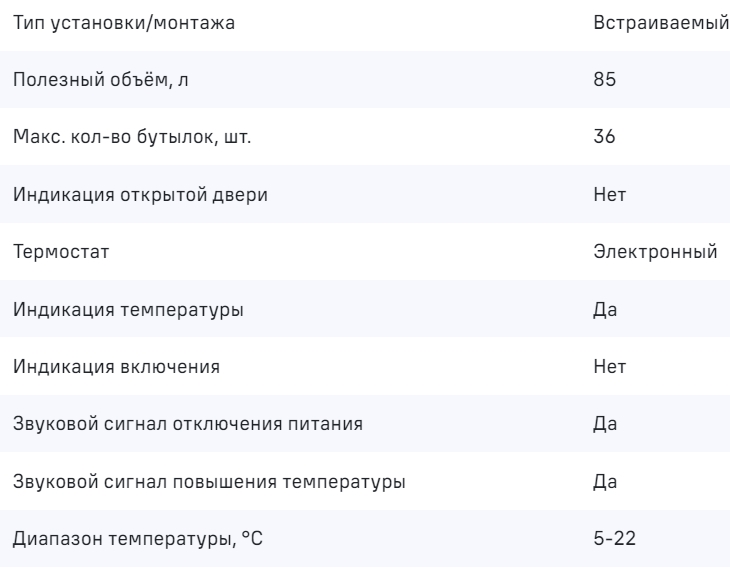The image size is (730, 576).
Task: Click the 'Электронный' thermostat value
Action: click(x=656, y=252)
